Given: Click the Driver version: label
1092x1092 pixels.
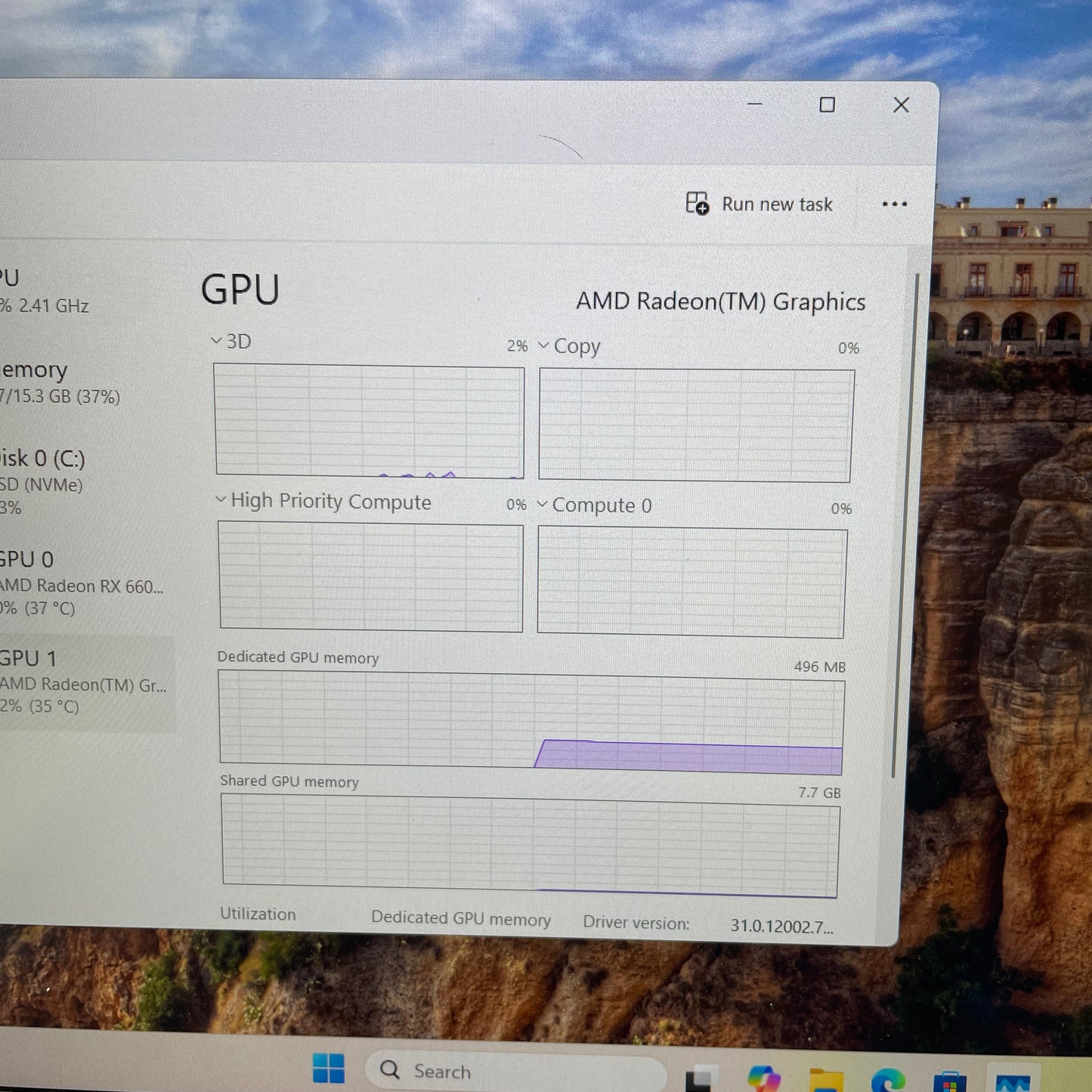Looking at the screenshot, I should pyautogui.click(x=636, y=923).
